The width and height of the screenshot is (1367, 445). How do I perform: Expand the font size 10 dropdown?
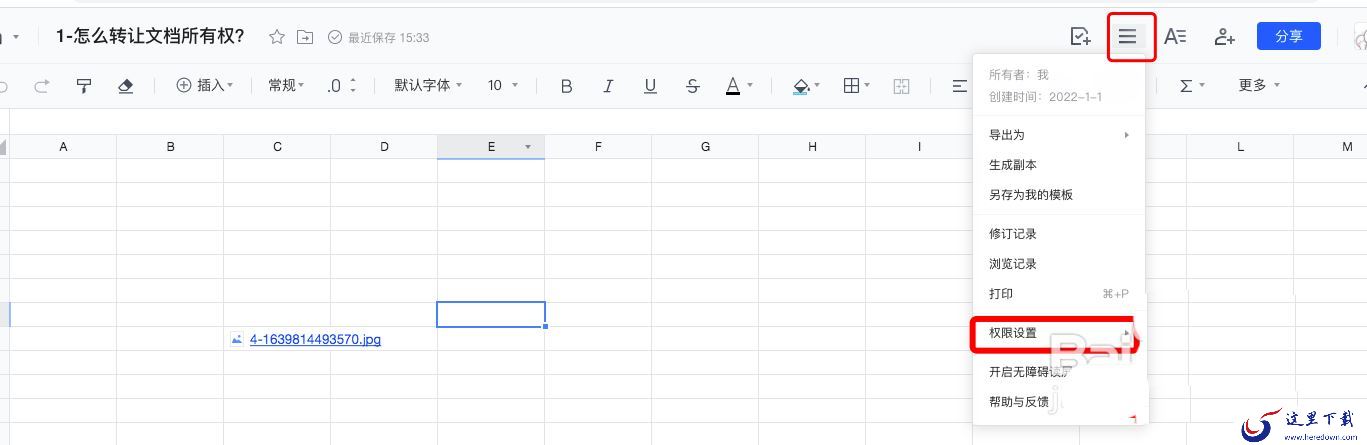click(503, 86)
